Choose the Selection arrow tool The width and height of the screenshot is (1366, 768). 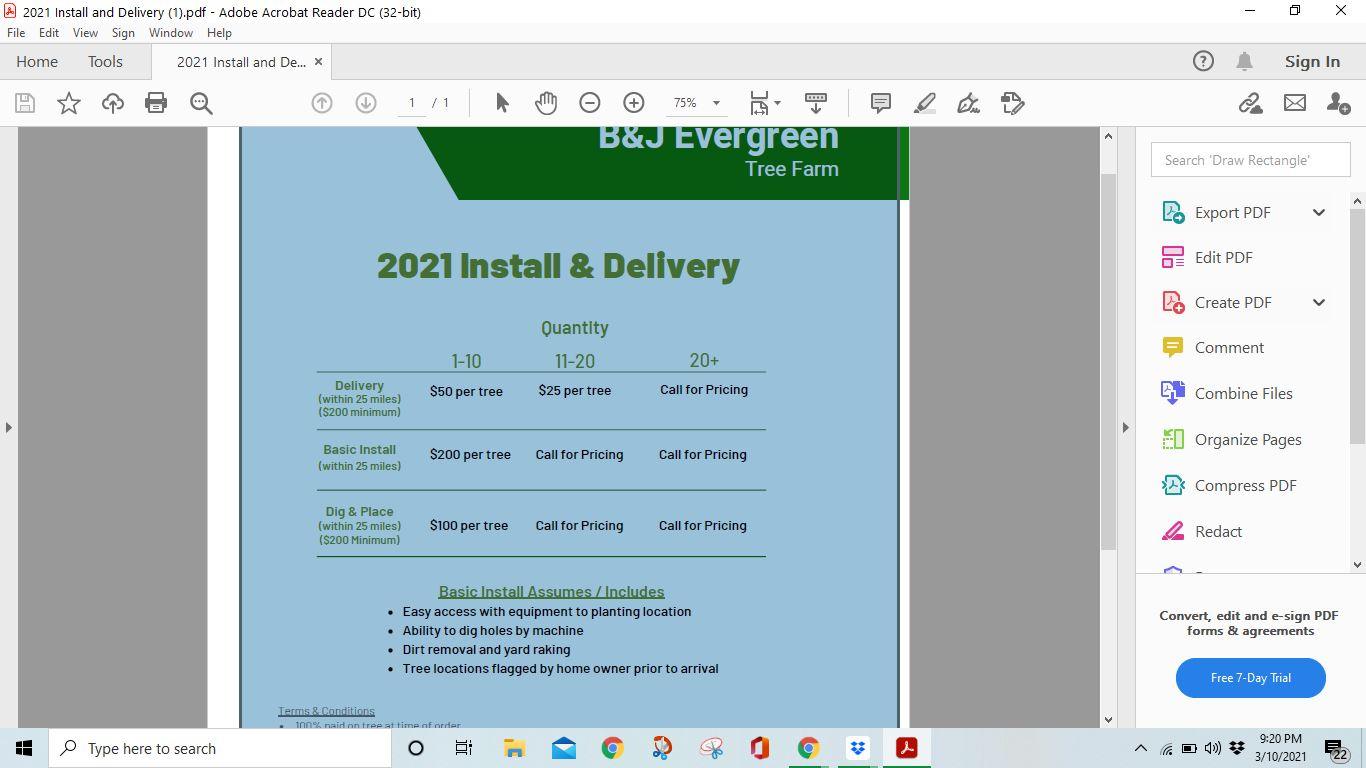tap(502, 103)
